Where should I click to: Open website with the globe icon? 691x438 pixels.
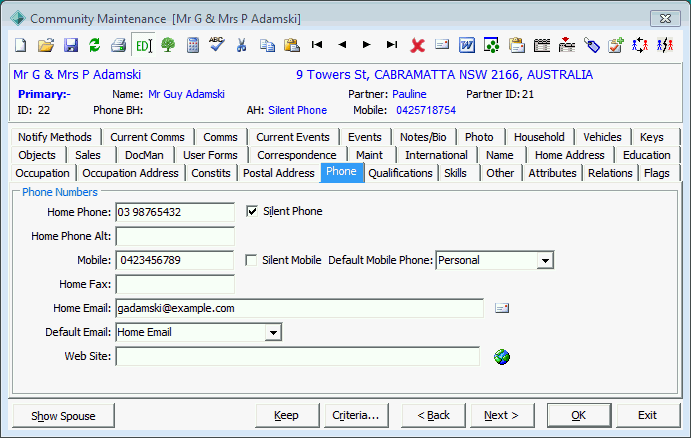pyautogui.click(x=502, y=357)
